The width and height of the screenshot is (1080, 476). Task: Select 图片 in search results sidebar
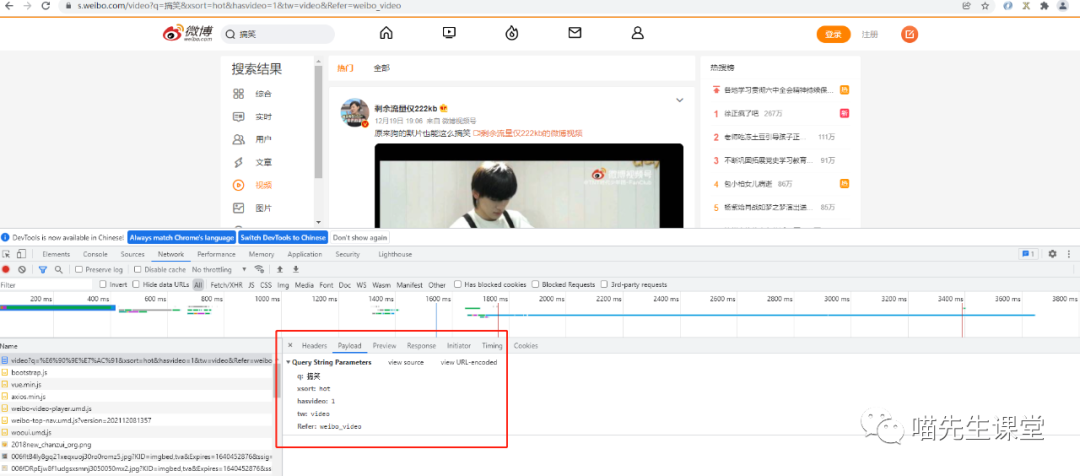click(x=263, y=208)
